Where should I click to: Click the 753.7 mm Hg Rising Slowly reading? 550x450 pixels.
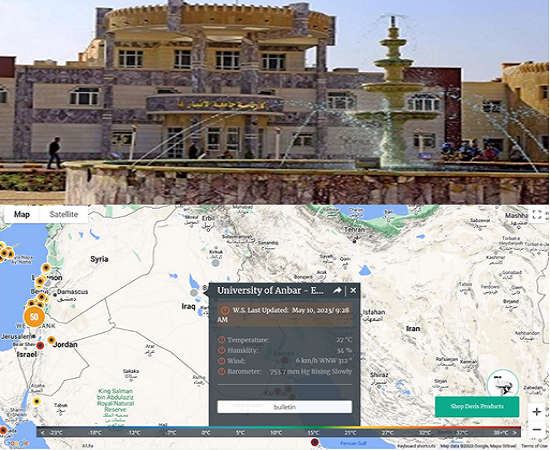(x=311, y=371)
